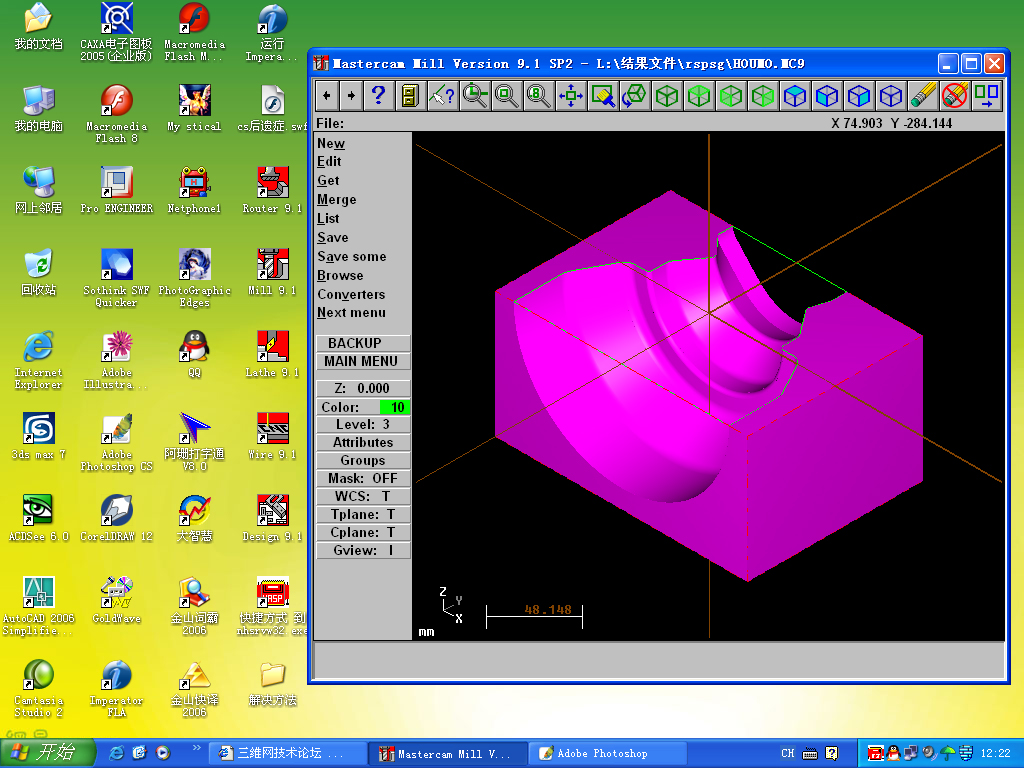Click the file cabinet toolbar icon
The image size is (1024, 768).
[x=410, y=96]
